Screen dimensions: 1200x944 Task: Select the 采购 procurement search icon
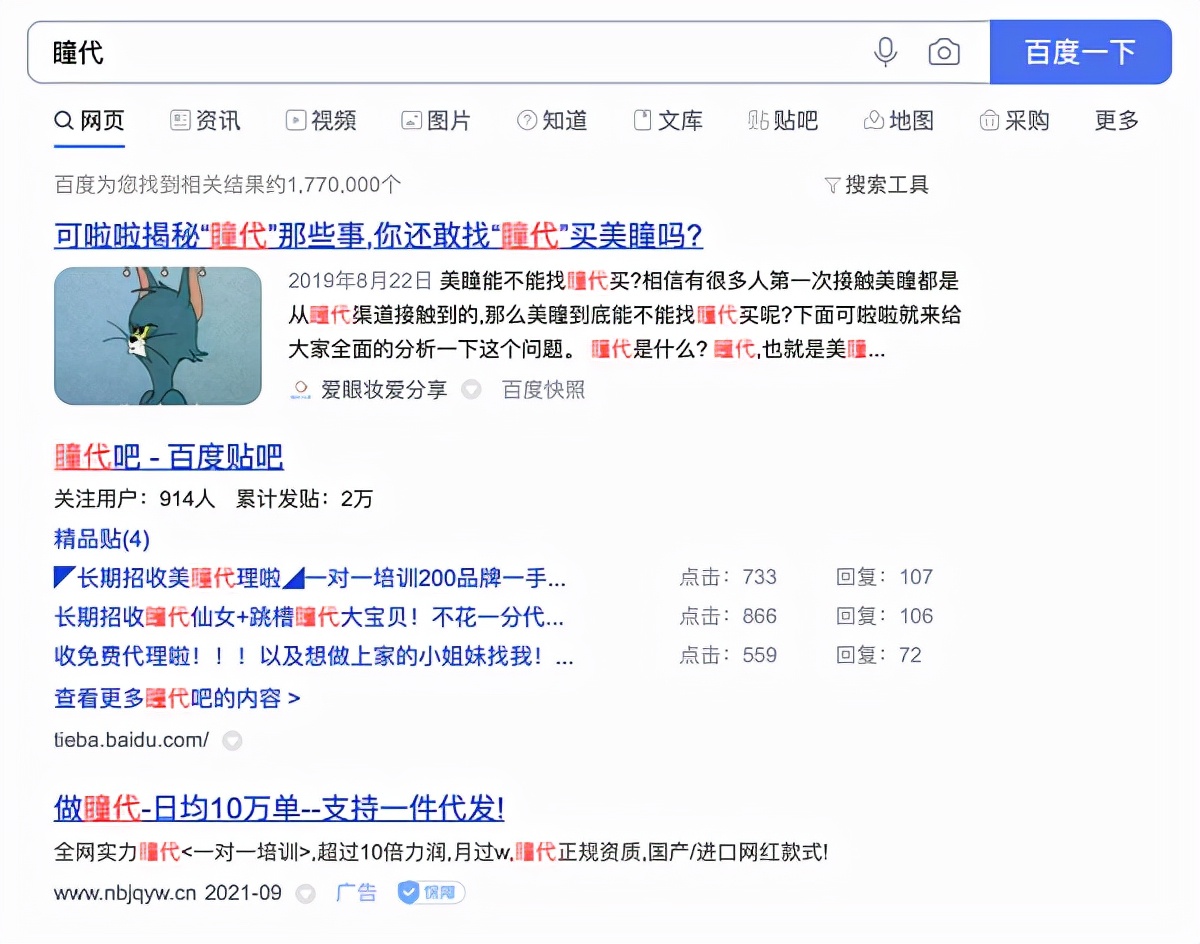click(990, 120)
